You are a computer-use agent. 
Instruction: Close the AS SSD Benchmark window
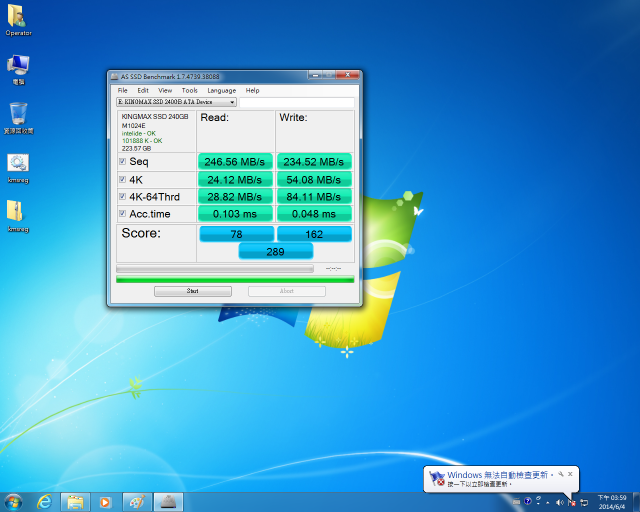point(348,75)
